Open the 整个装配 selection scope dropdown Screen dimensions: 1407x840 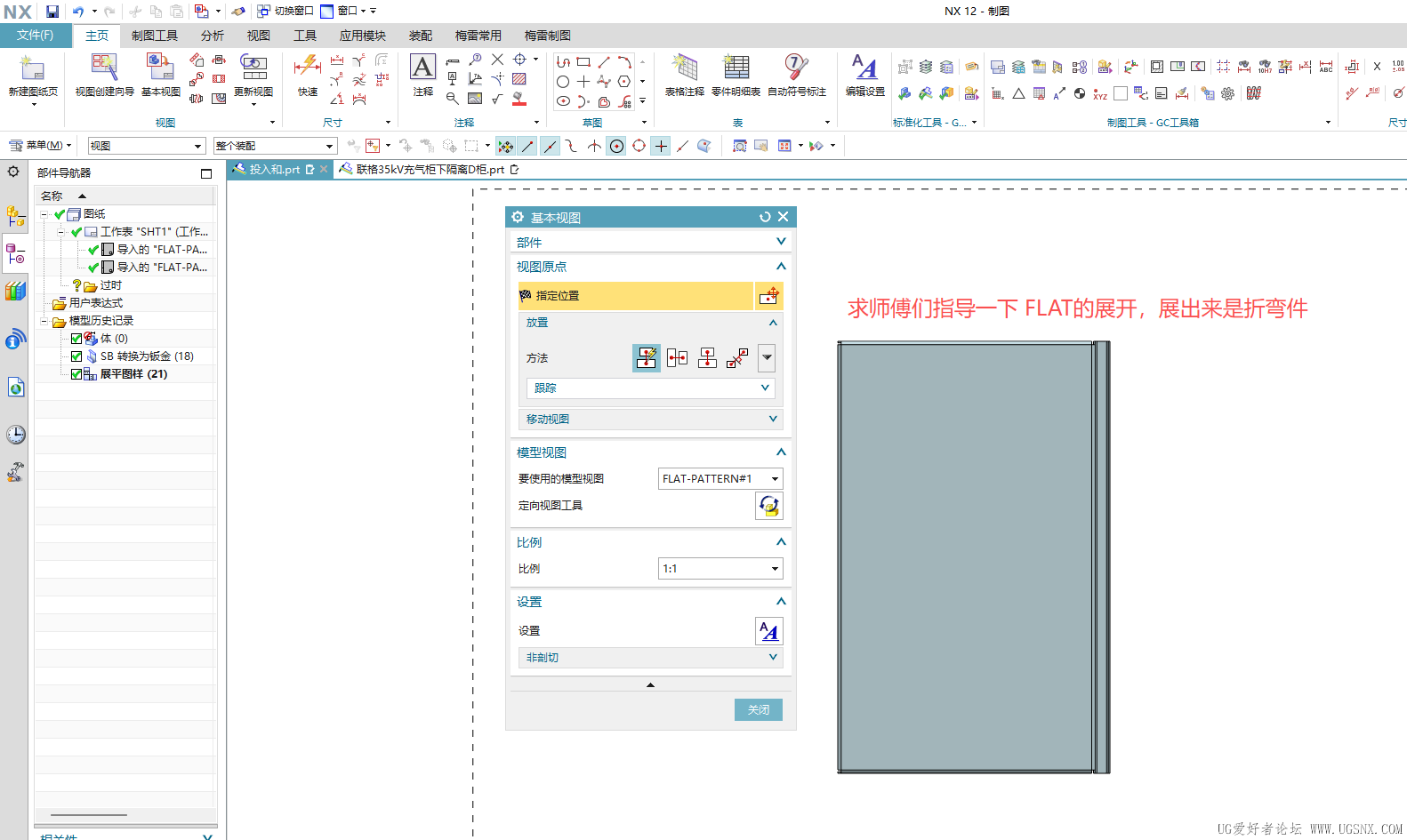coord(275,146)
